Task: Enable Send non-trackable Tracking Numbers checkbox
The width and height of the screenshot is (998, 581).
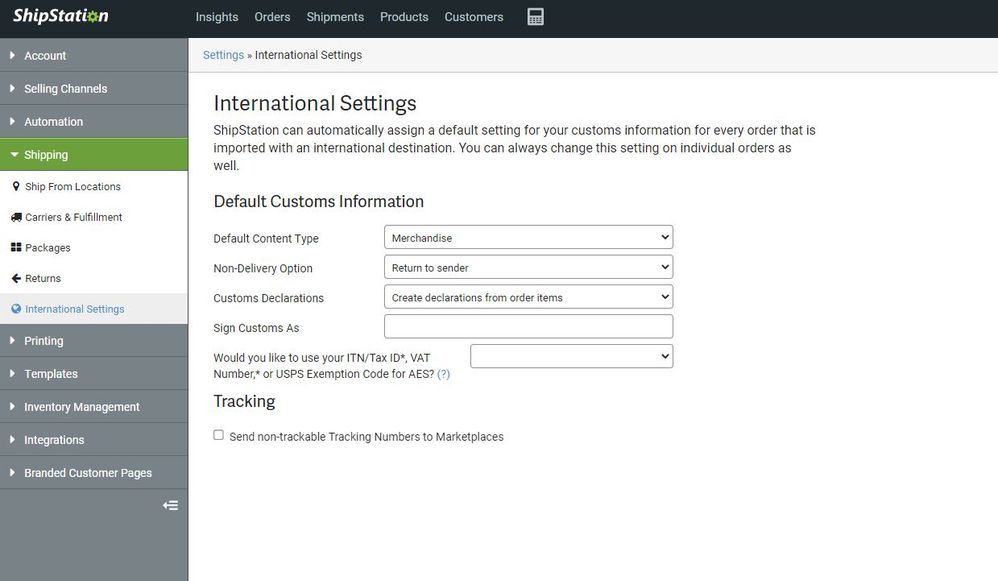Action: (219, 435)
